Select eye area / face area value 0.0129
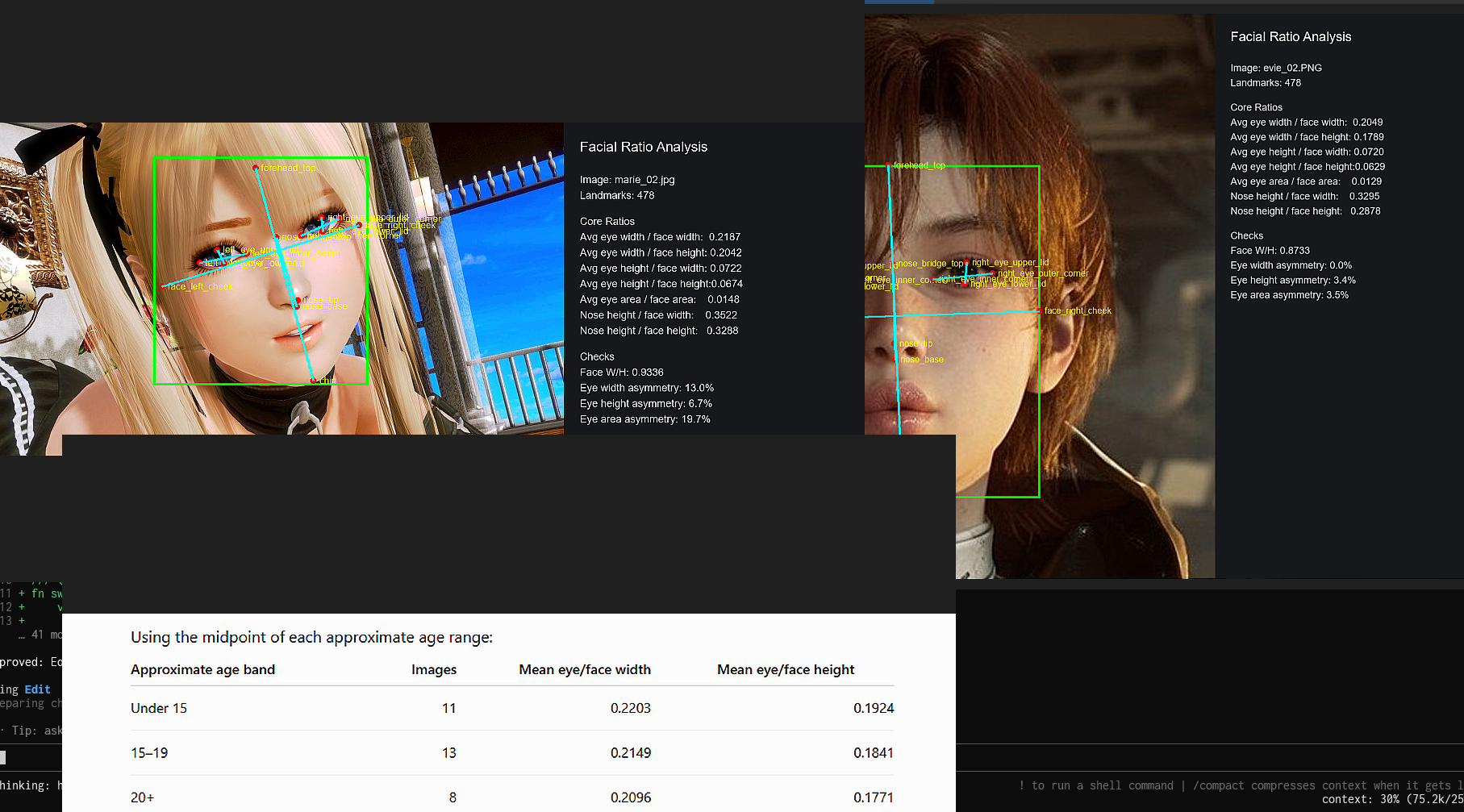 pos(1366,181)
